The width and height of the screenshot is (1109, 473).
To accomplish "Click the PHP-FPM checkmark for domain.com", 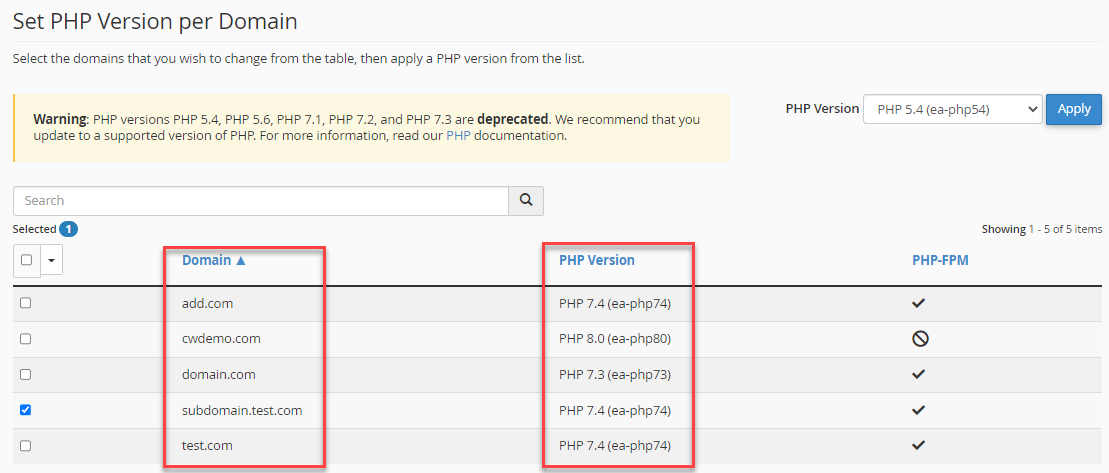I will coord(920,374).
